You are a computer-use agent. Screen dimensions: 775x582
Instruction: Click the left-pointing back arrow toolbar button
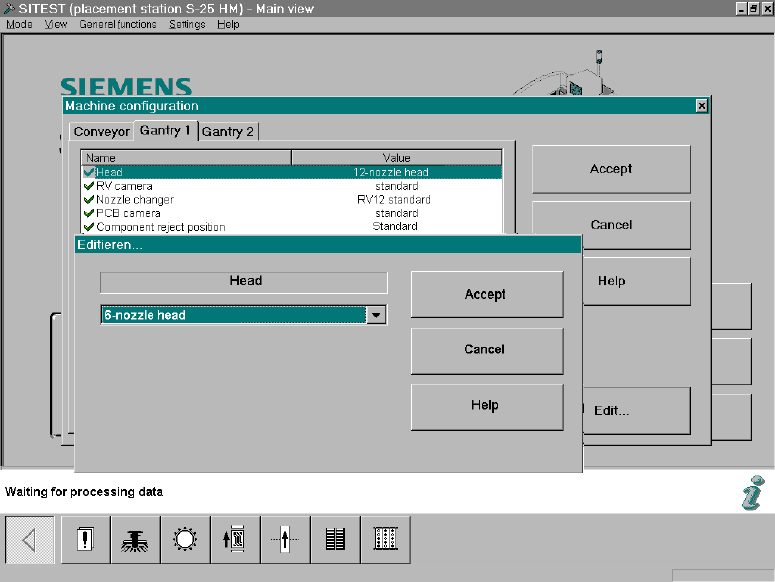tap(30, 541)
